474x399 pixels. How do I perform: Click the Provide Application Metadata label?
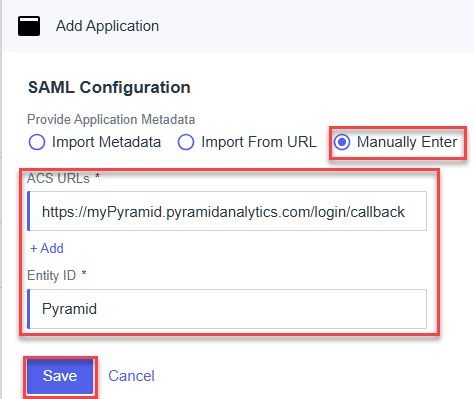[111, 119]
